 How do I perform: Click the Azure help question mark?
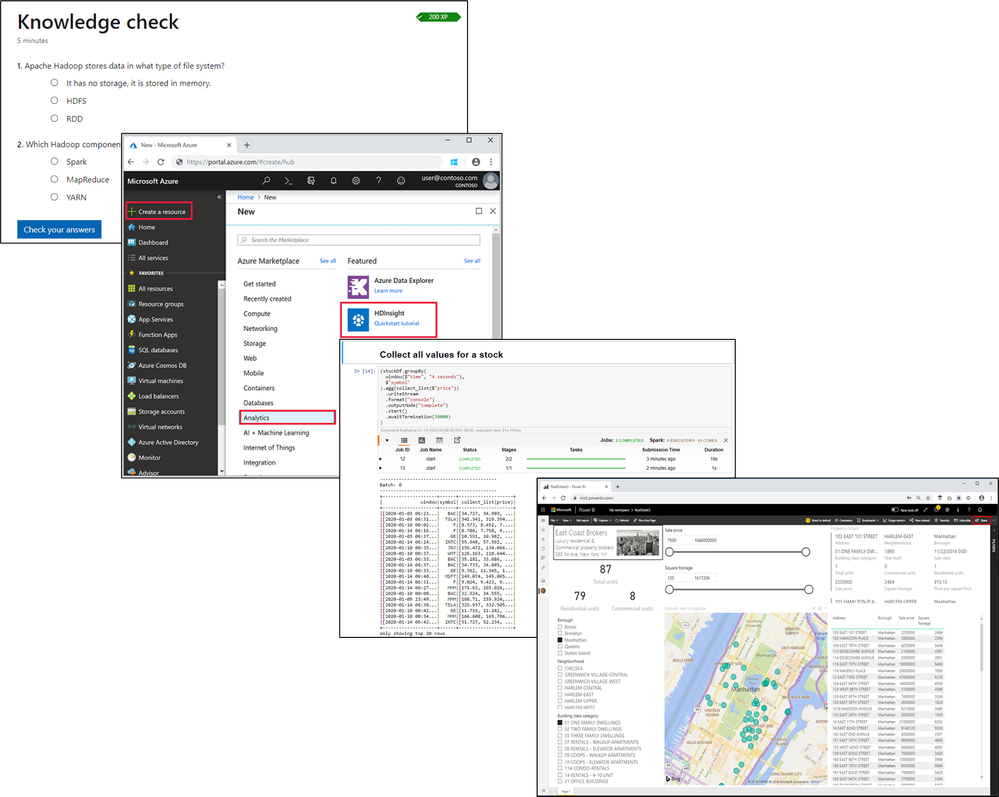click(x=378, y=181)
